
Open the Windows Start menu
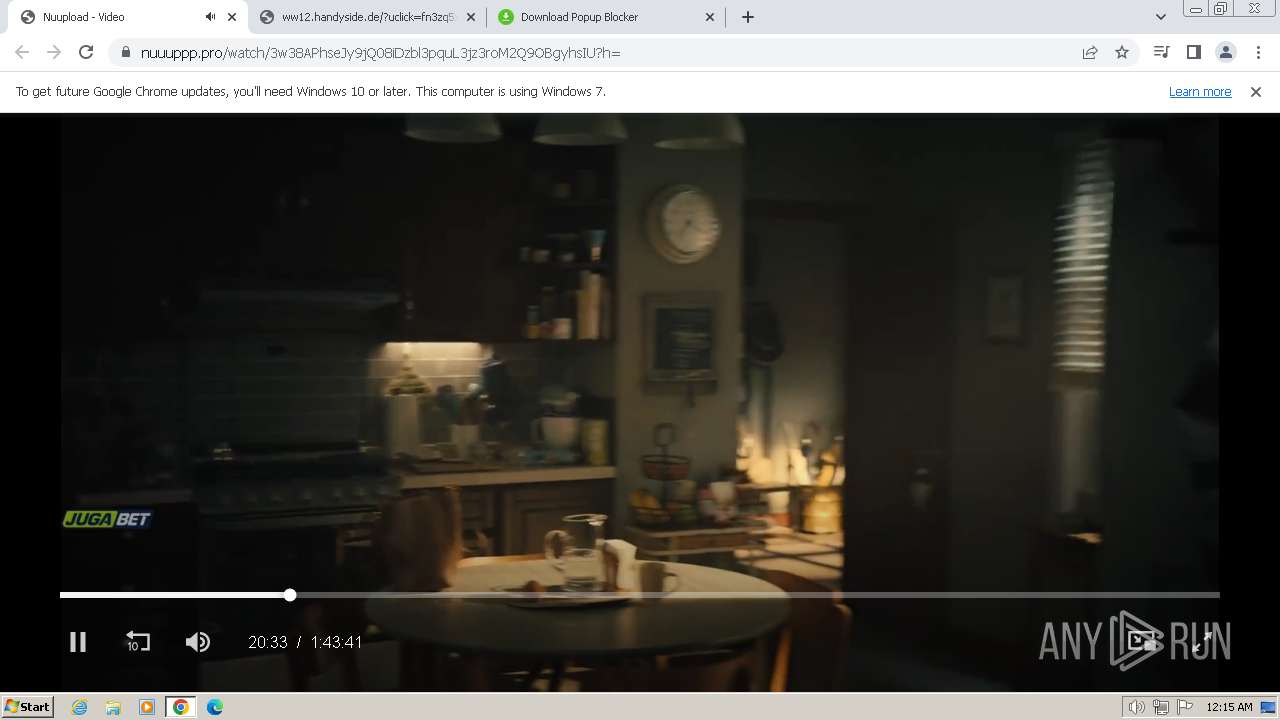(x=28, y=706)
